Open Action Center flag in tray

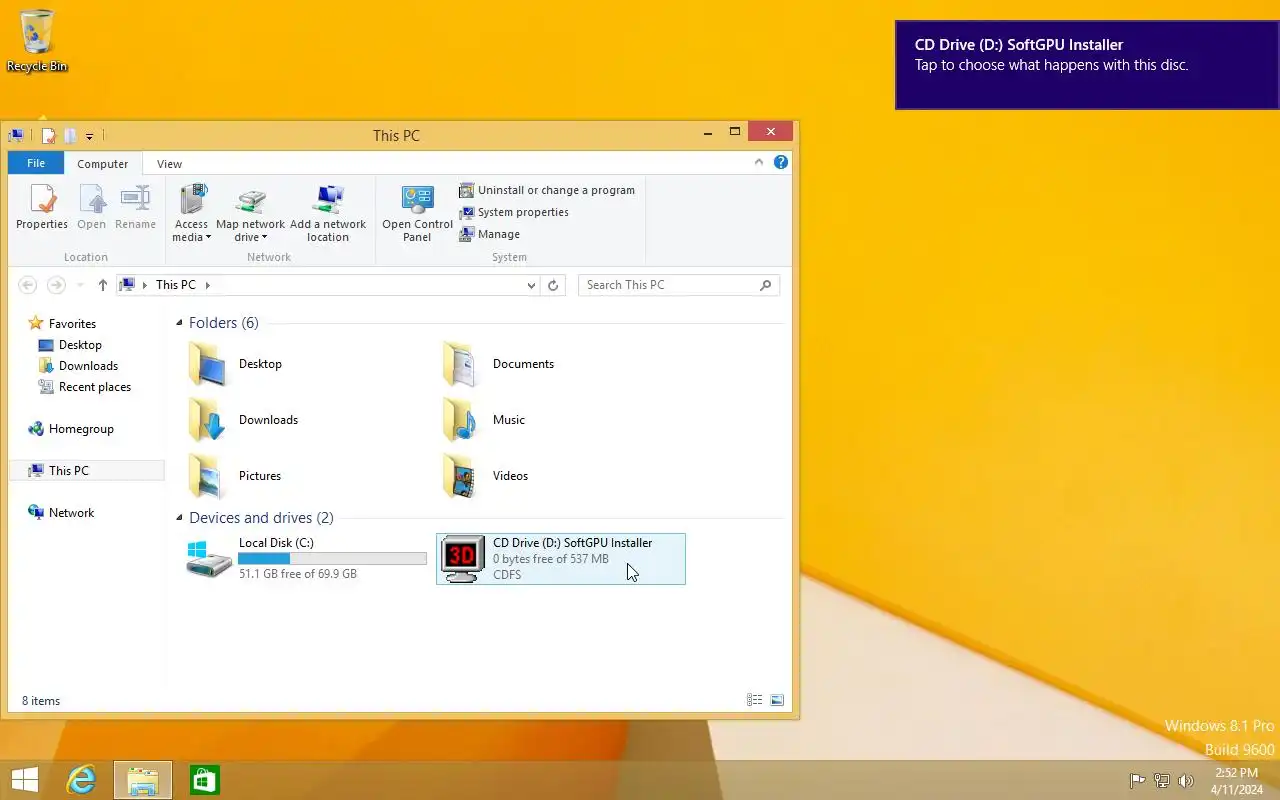point(1137,781)
